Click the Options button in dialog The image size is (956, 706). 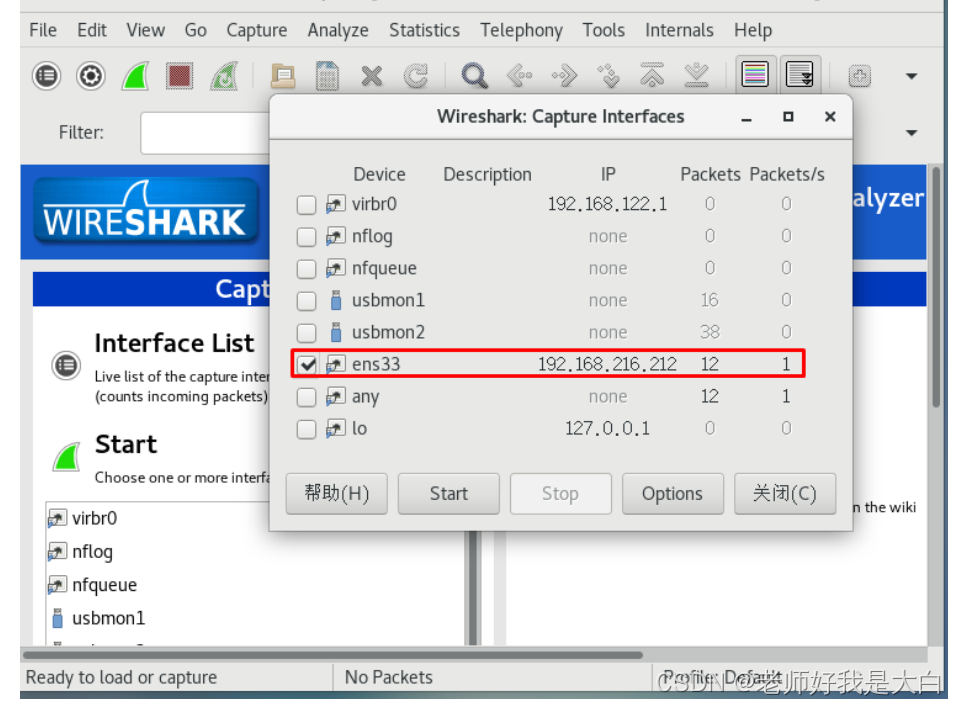click(672, 494)
